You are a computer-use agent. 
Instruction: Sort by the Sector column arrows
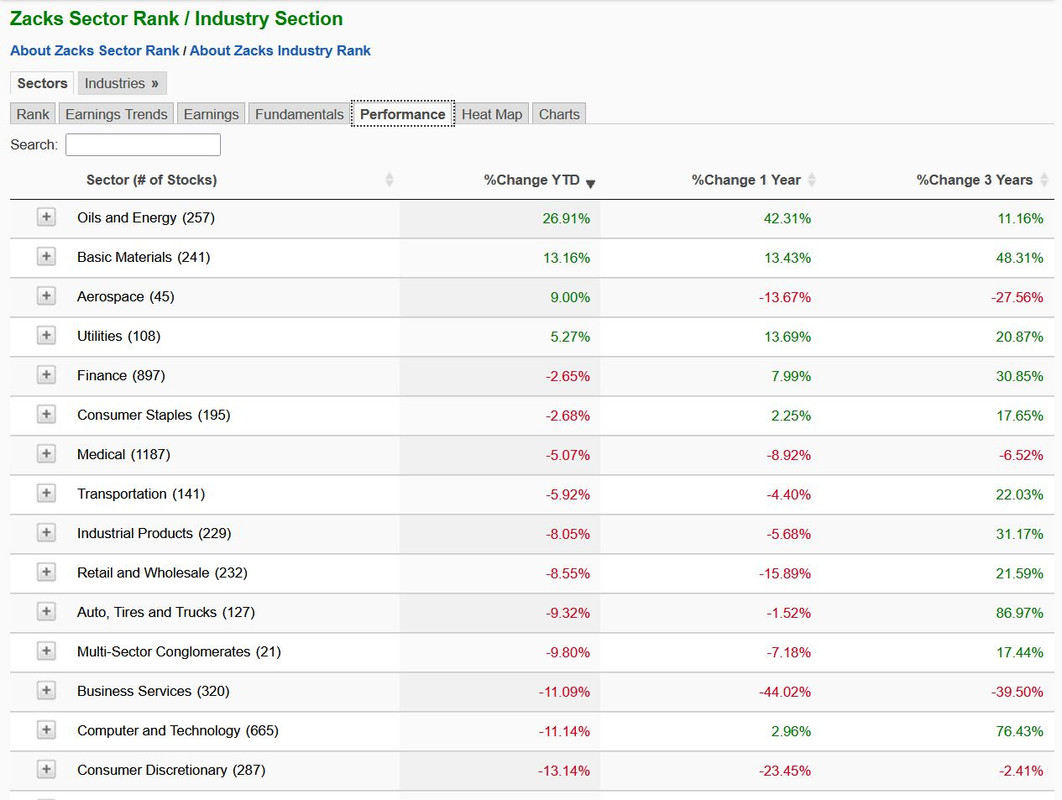(389, 180)
